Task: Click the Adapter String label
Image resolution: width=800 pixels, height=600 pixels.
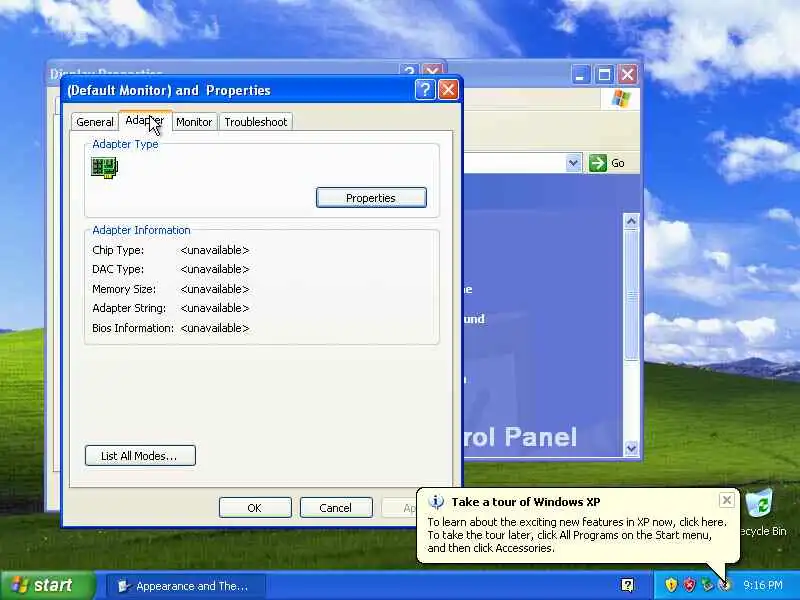Action: coord(129,308)
